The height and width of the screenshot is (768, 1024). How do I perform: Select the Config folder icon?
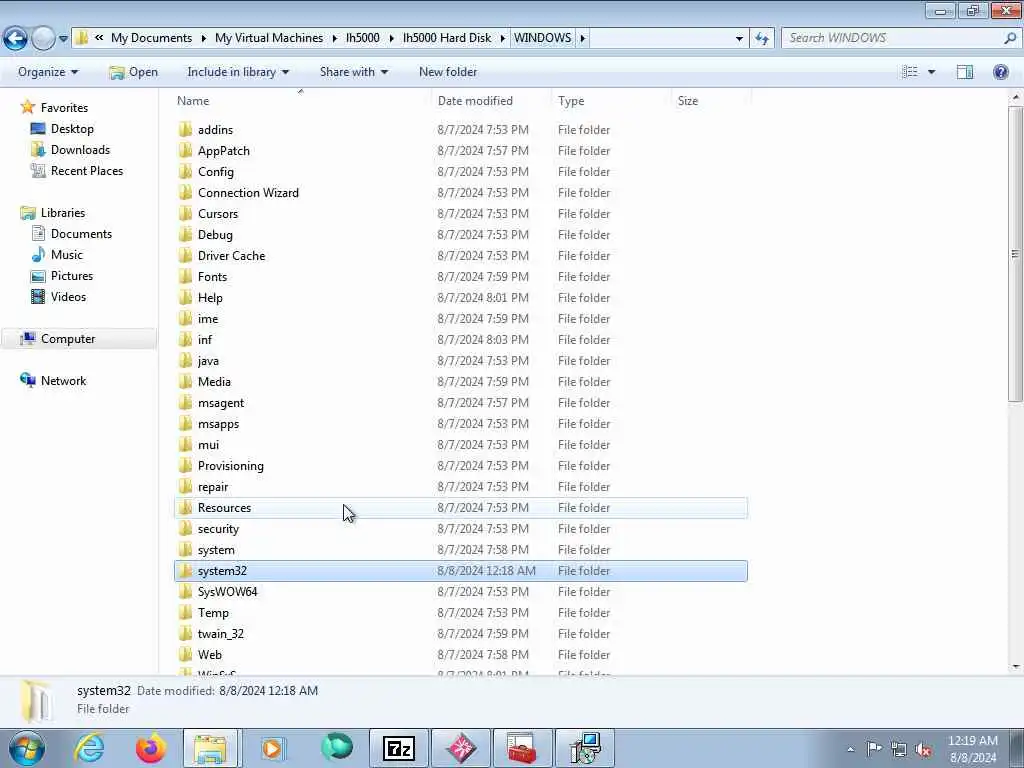pyautogui.click(x=186, y=171)
